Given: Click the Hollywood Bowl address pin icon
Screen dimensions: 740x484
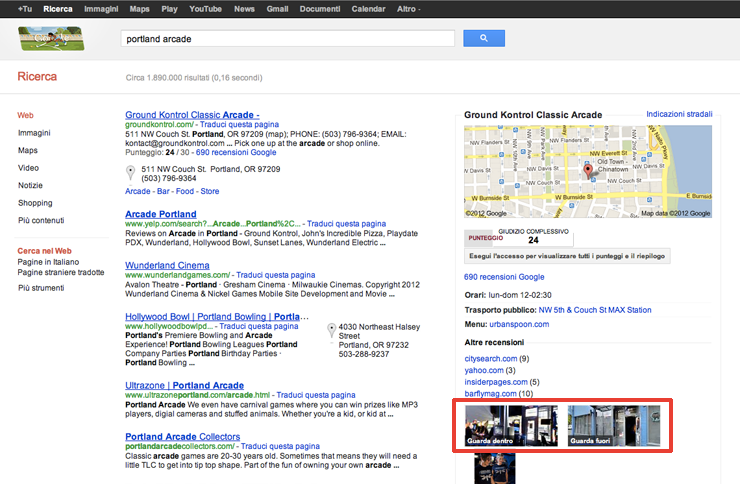Looking at the screenshot, I should pyautogui.click(x=331, y=330).
